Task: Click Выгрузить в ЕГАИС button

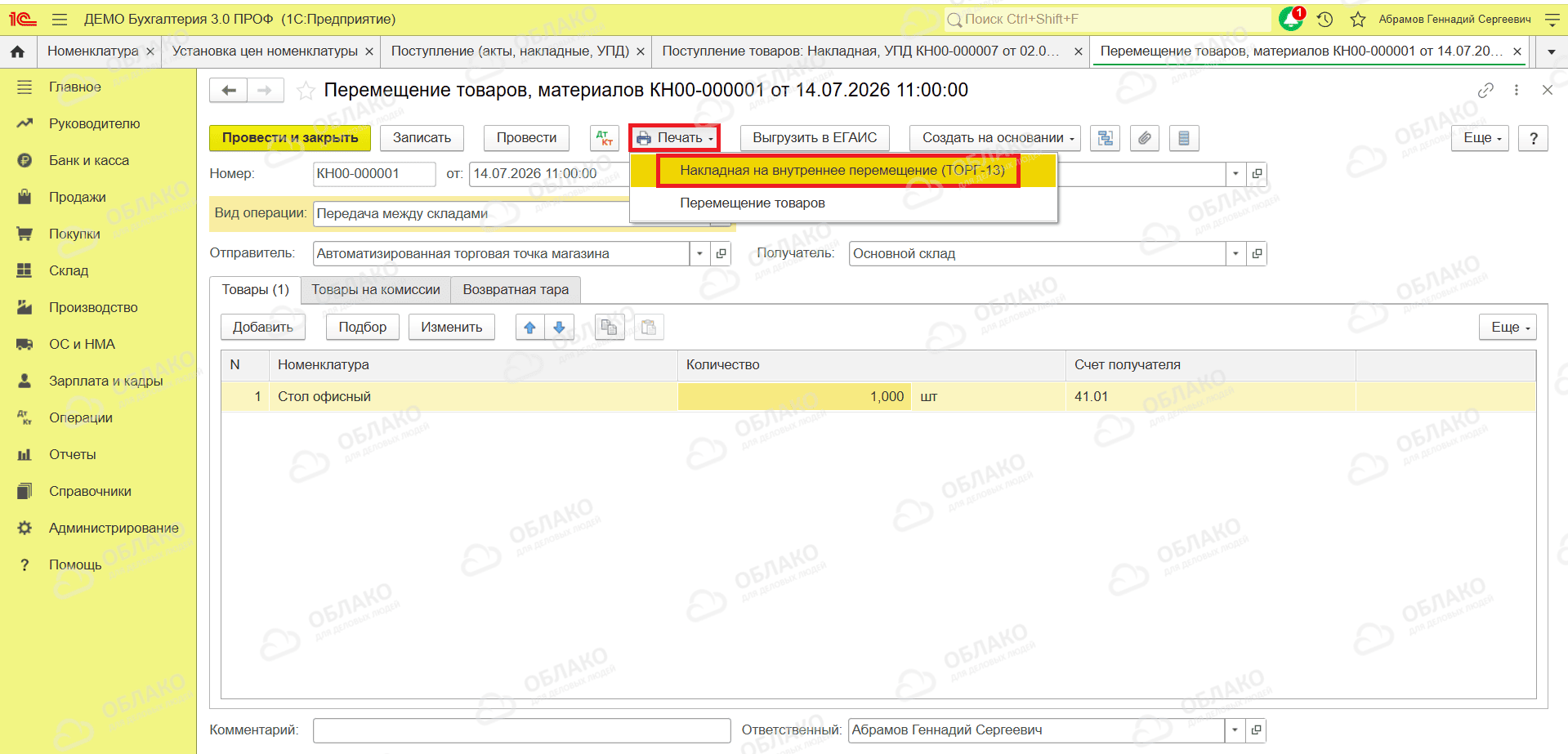Action: point(815,138)
